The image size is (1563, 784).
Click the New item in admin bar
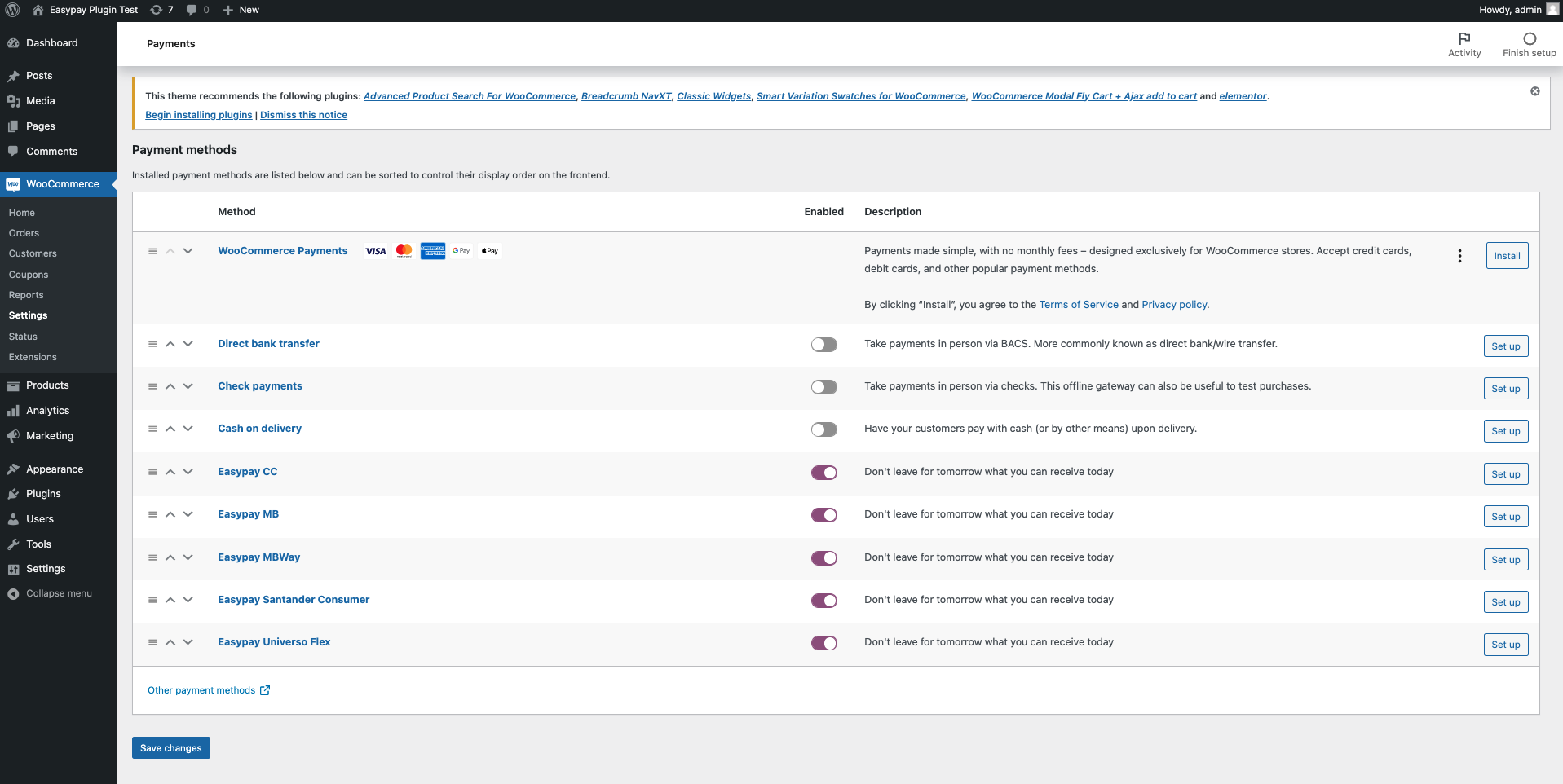coord(241,10)
